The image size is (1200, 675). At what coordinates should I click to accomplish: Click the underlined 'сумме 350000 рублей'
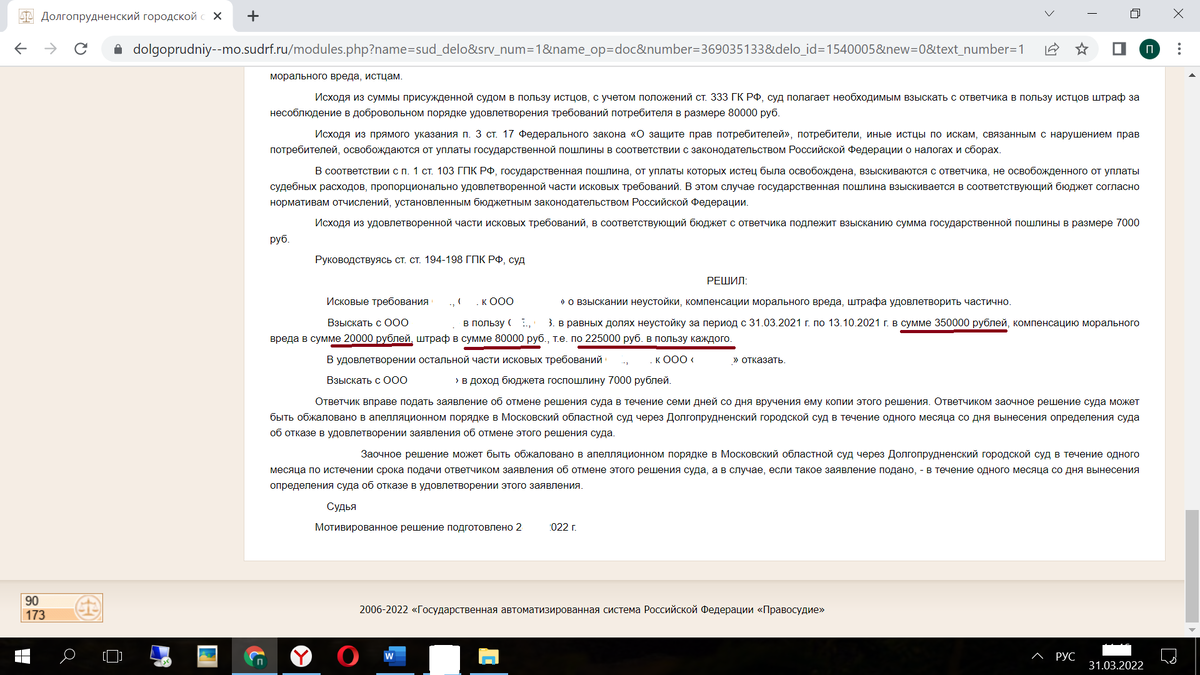pos(953,323)
